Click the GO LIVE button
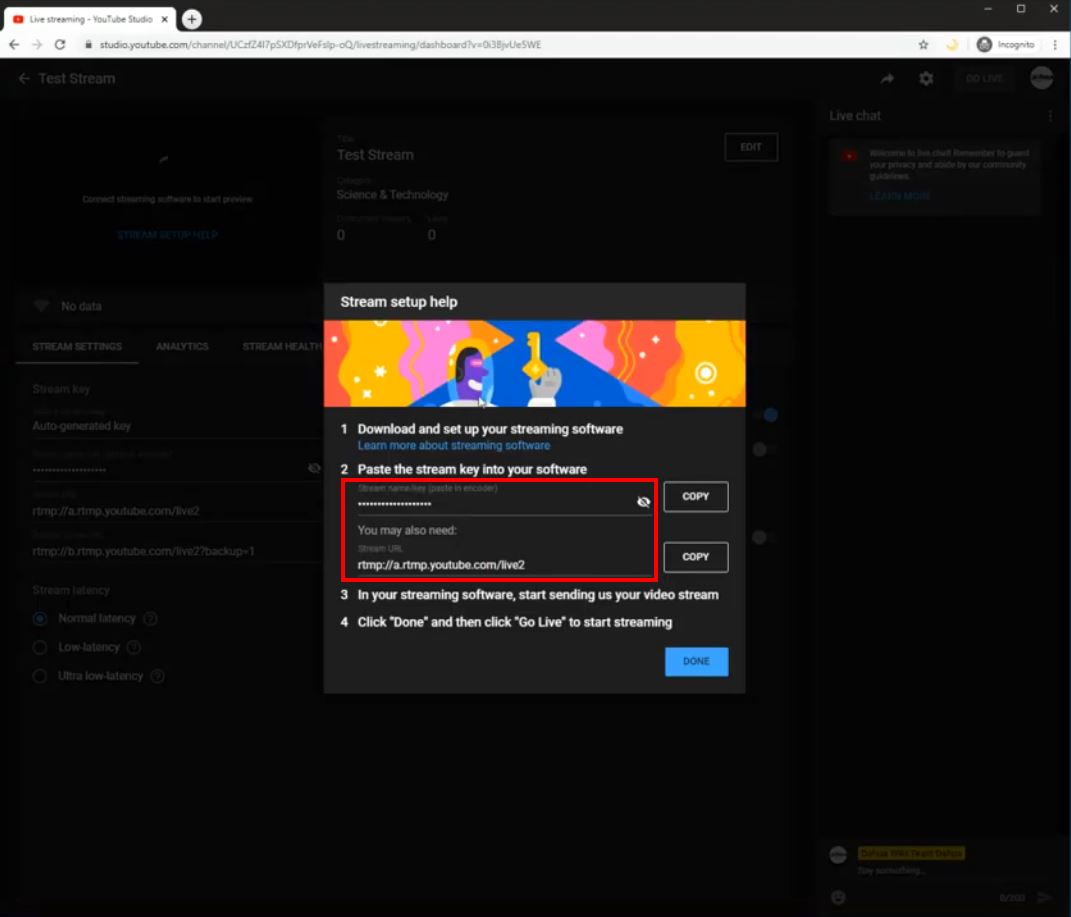1071x917 pixels. click(984, 79)
